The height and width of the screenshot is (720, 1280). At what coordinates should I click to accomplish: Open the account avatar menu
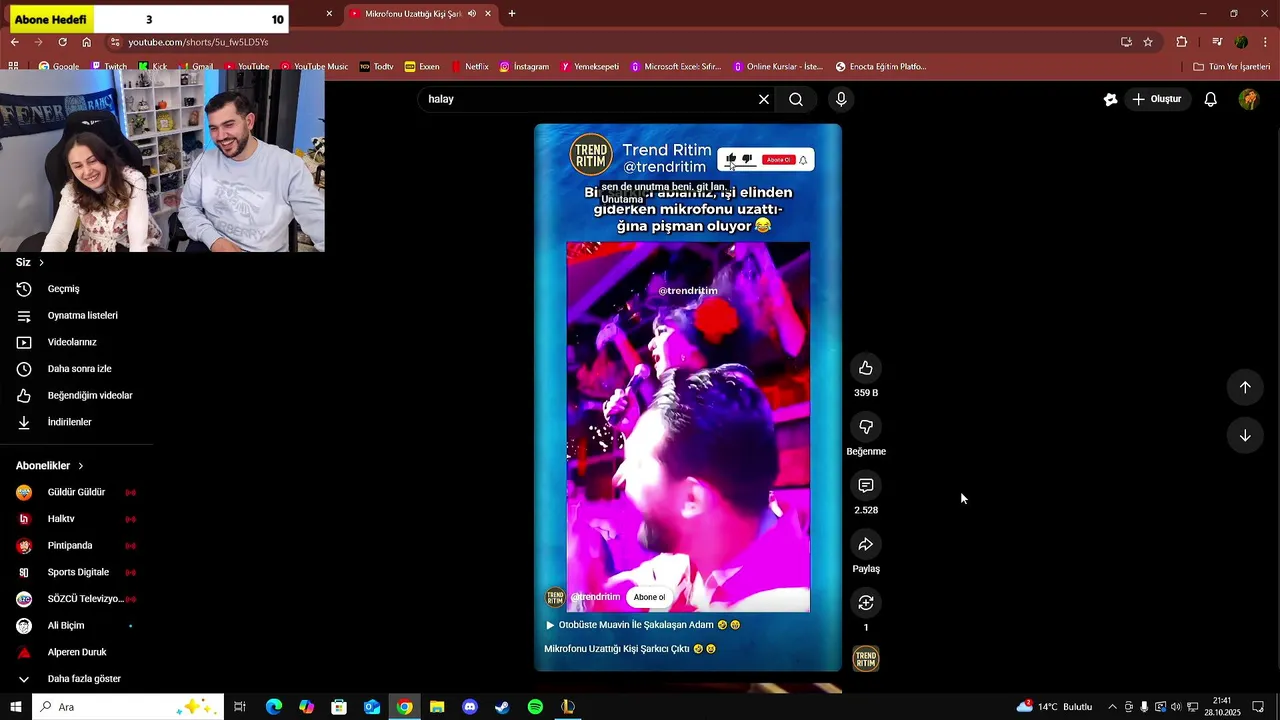pyautogui.click(x=1248, y=99)
